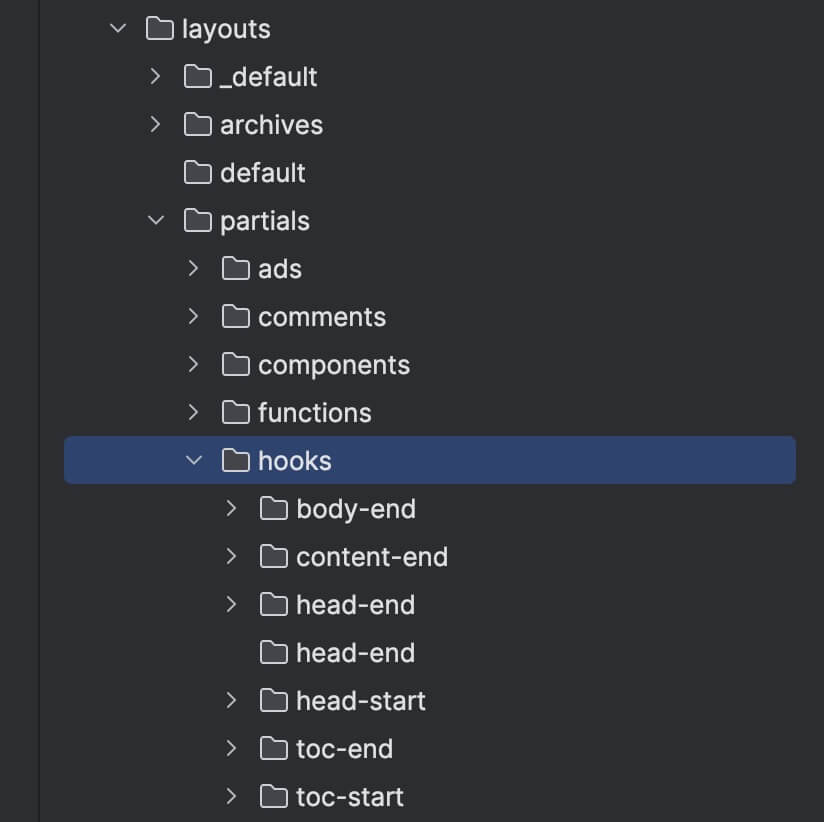824x822 pixels.
Task: Collapse the hooks folder chevron
Action: tap(194, 460)
